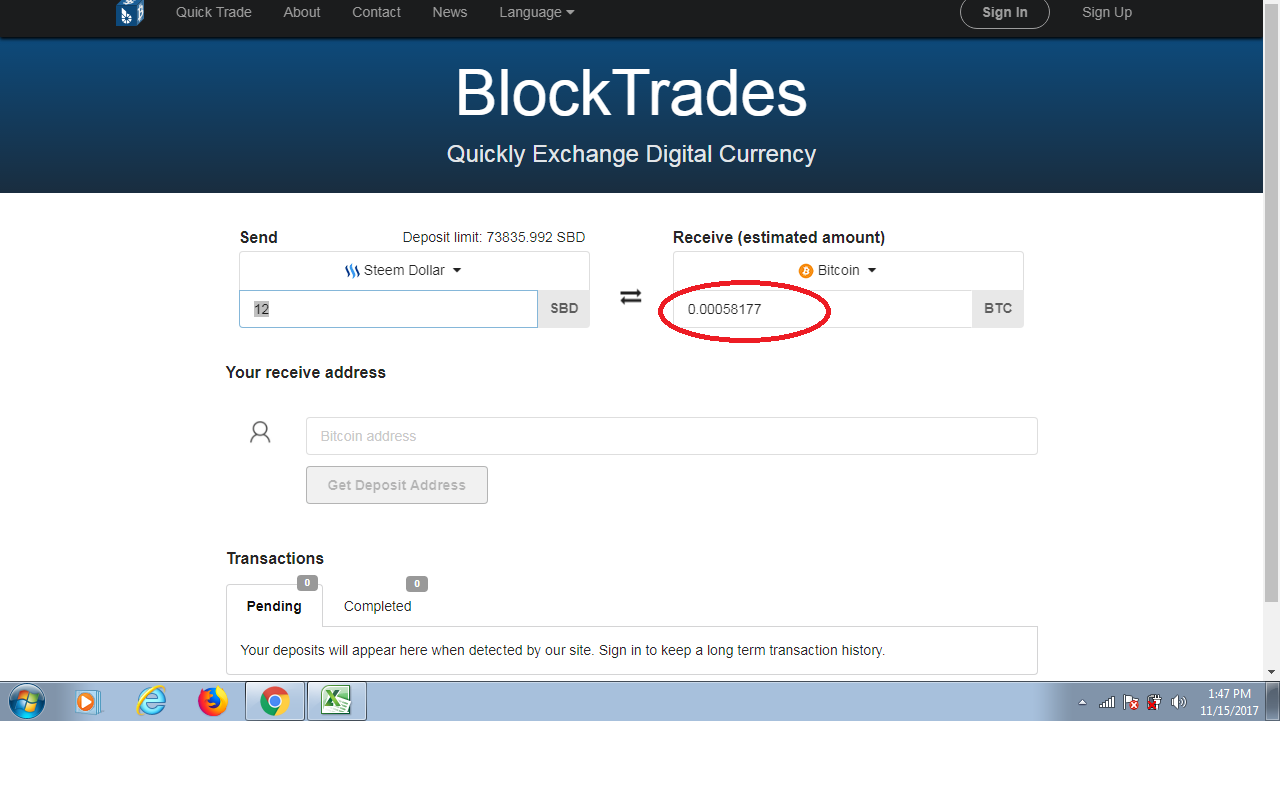Click the Steem logo in Send selector
The width and height of the screenshot is (1280, 800).
(x=352, y=271)
